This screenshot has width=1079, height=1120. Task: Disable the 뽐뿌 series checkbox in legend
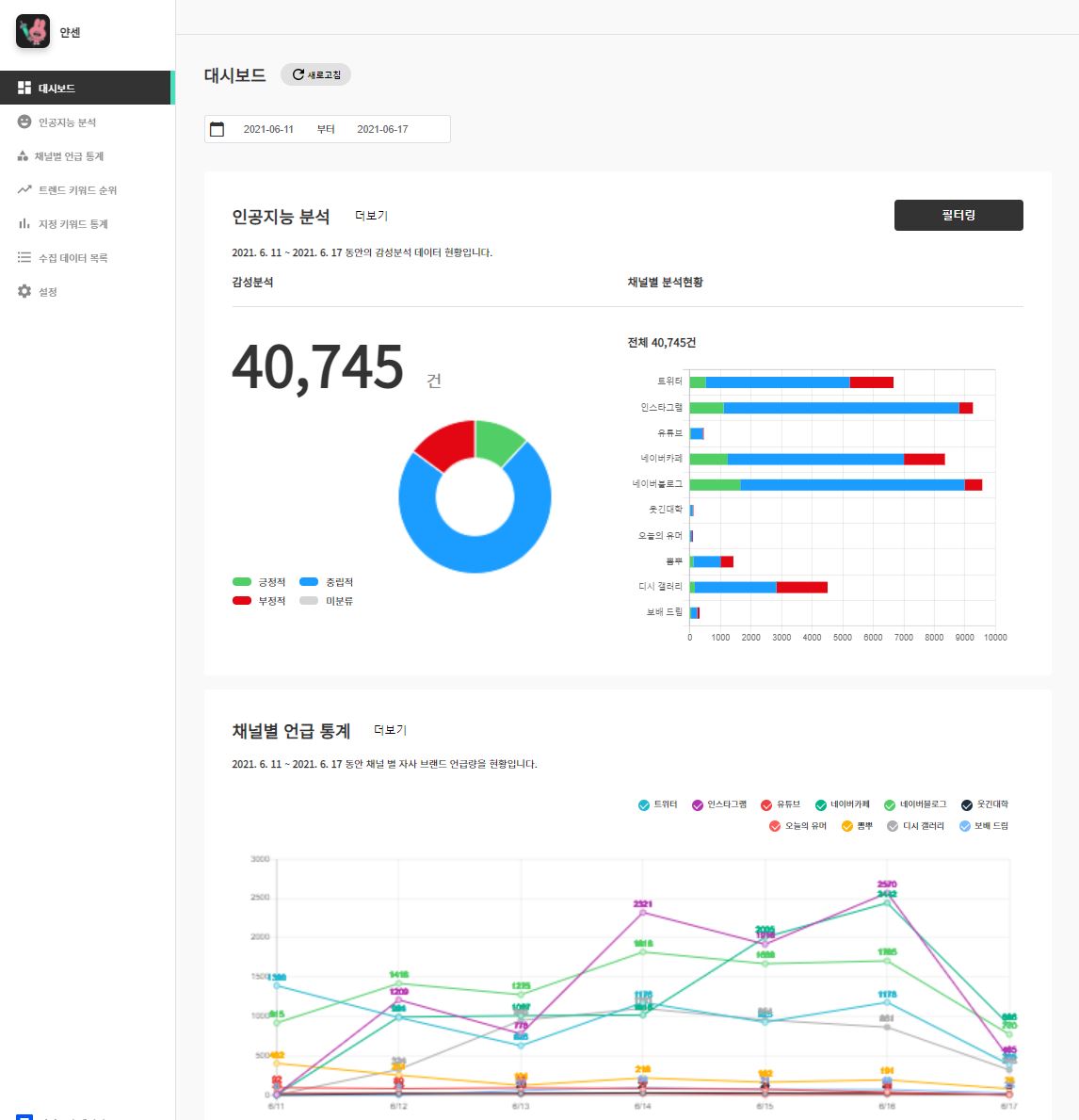click(x=847, y=826)
